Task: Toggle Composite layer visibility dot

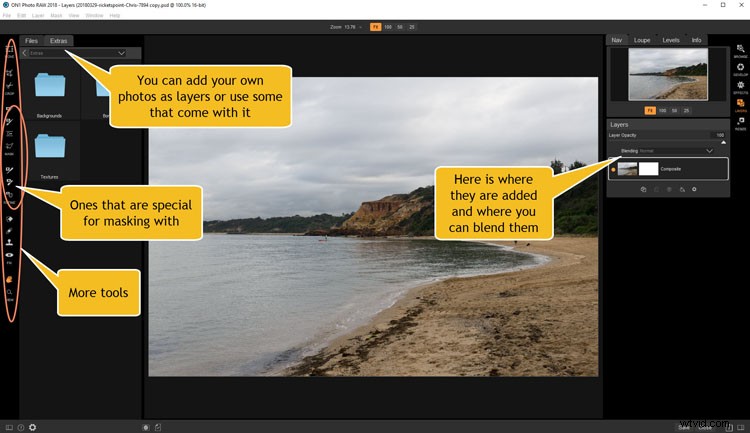Action: click(613, 169)
